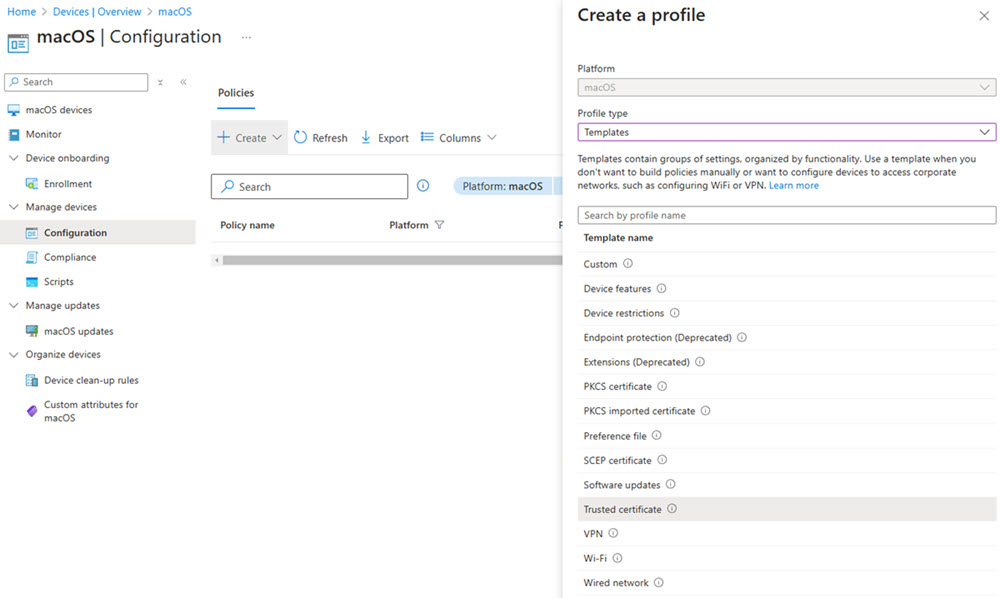Image resolution: width=1000 pixels, height=598 pixels.
Task: View info tooltip for Trusted certificate template
Action: [670, 509]
